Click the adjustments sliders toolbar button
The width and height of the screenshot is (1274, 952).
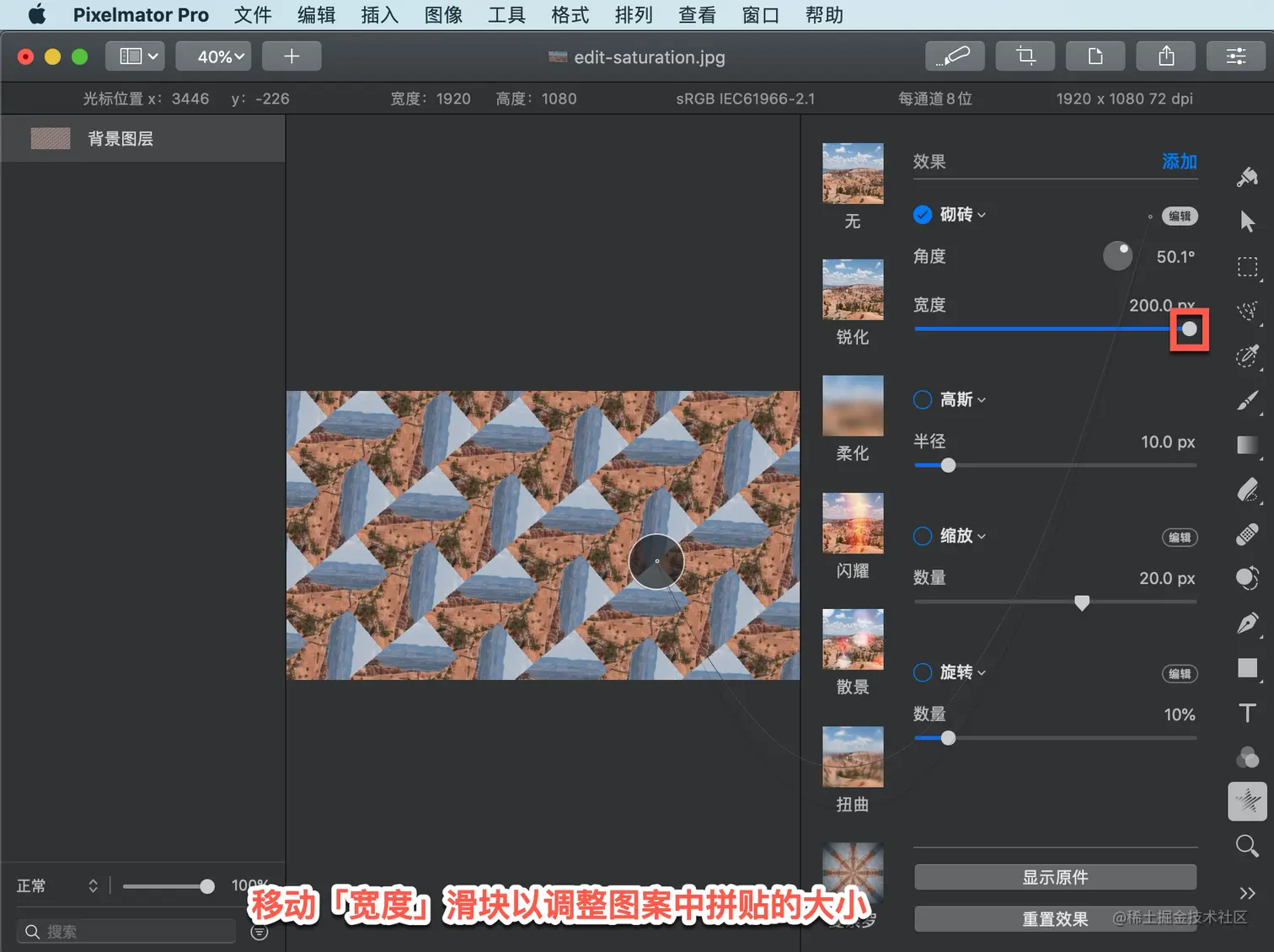[1235, 56]
